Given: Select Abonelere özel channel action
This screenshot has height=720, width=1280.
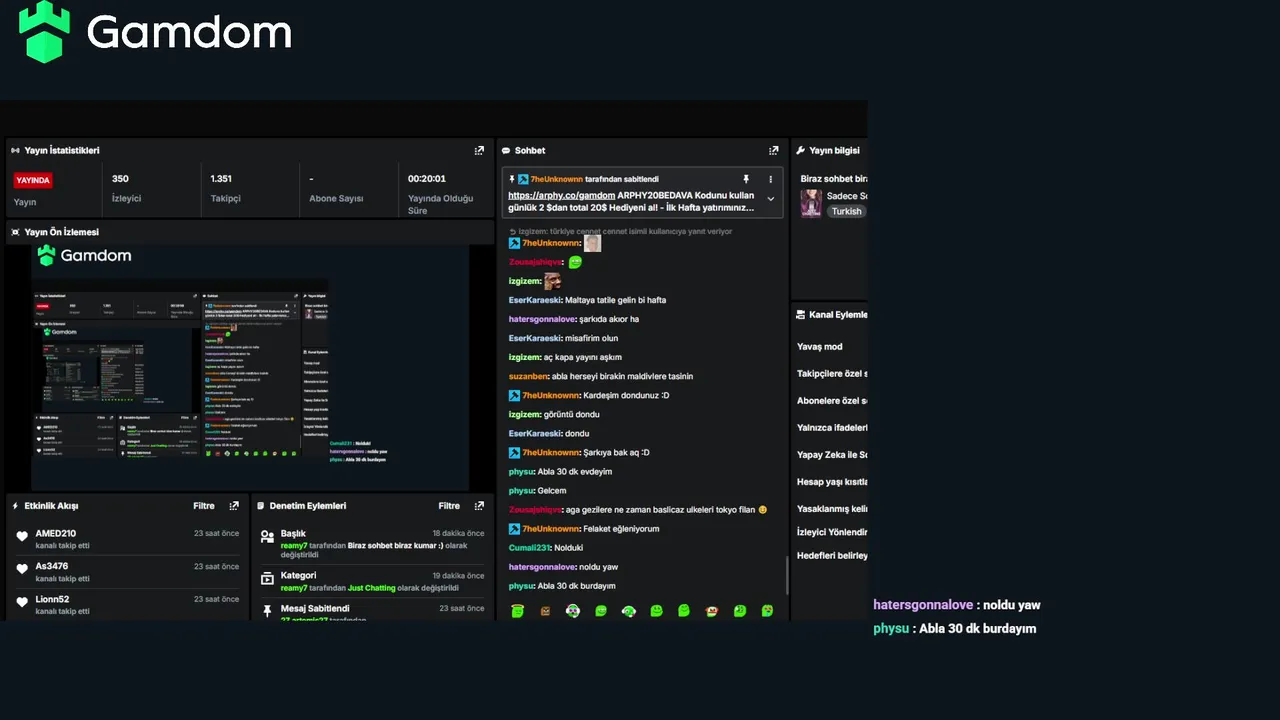Looking at the screenshot, I should tap(832, 401).
